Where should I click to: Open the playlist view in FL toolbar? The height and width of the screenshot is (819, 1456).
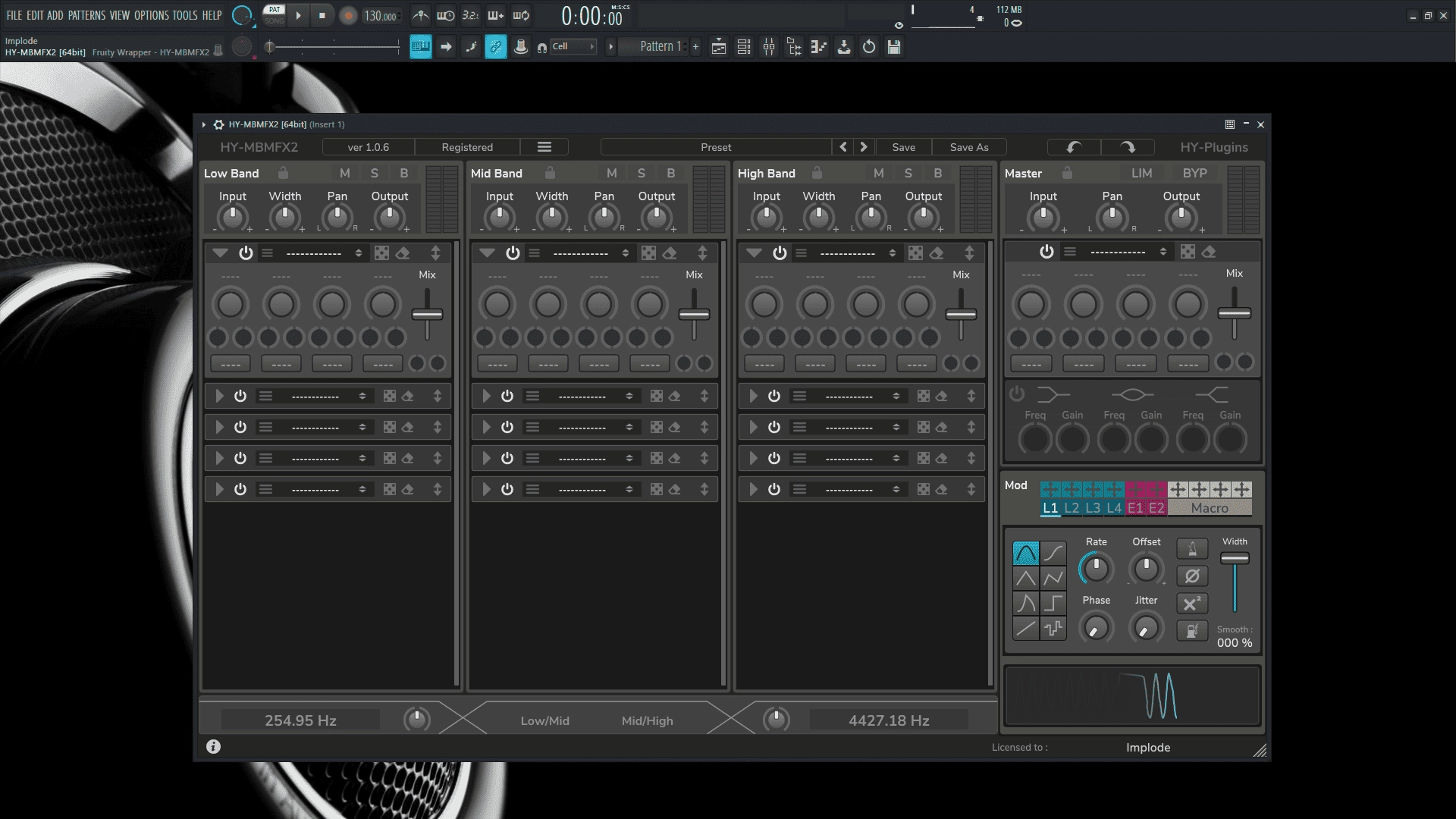[x=719, y=47]
